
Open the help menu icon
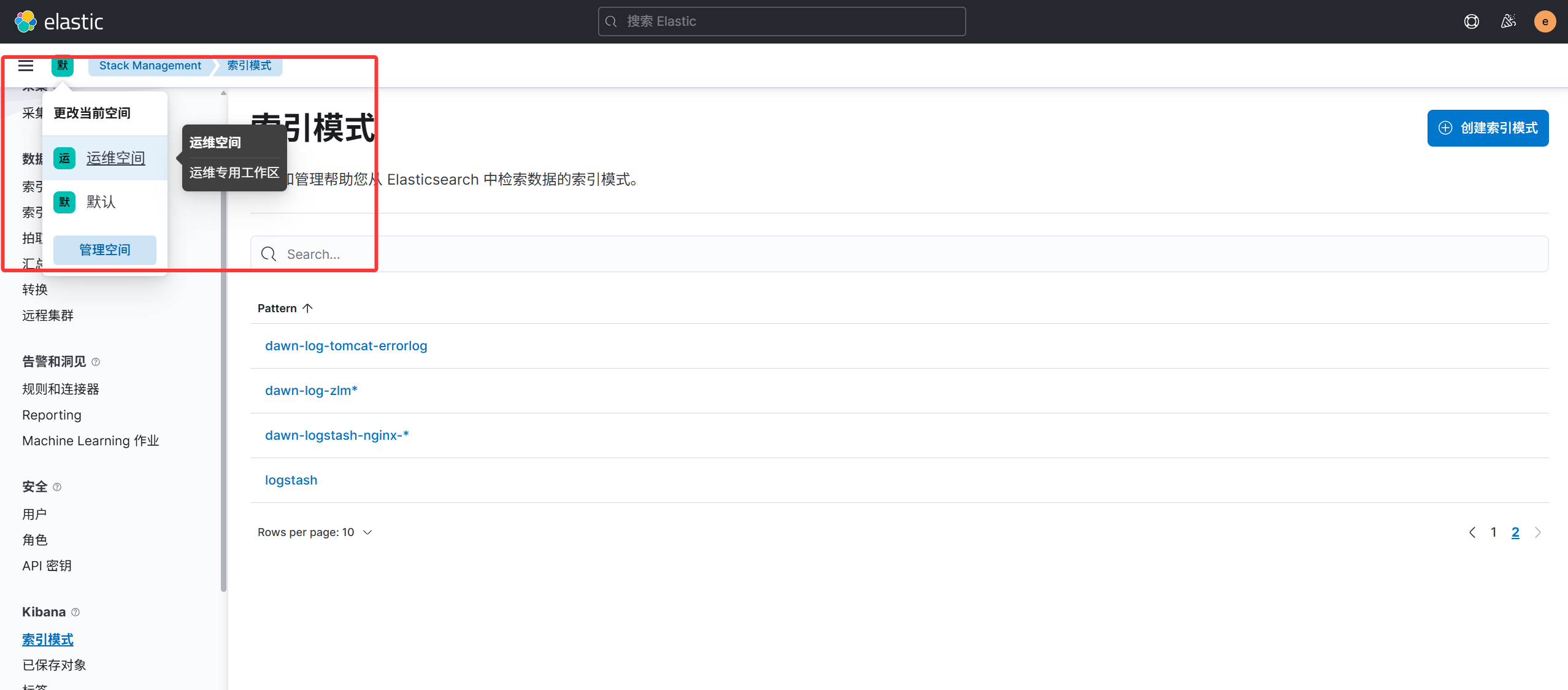[1471, 21]
